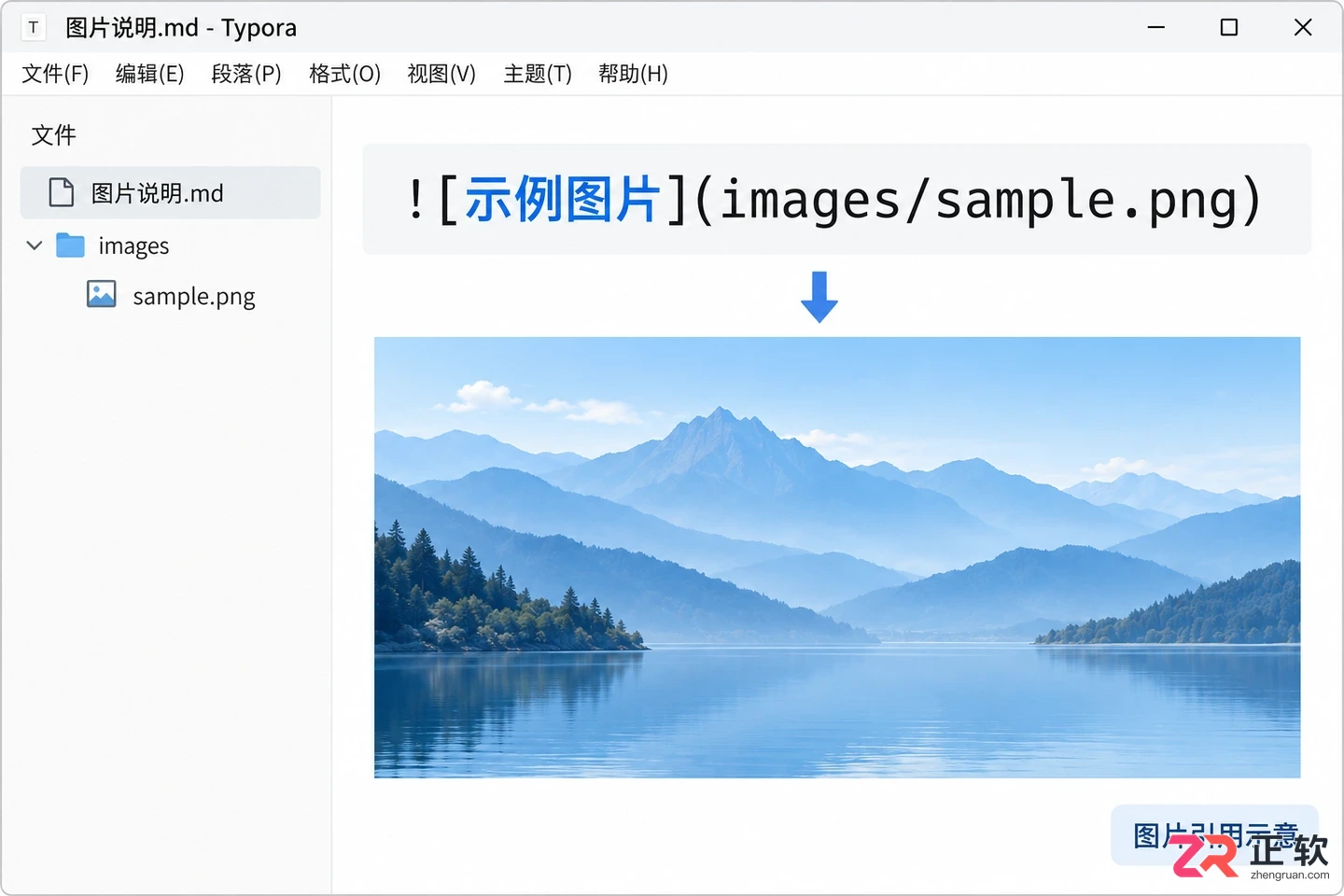1344x896 pixels.
Task: Click the 示例图片 alt text link
Action: (x=563, y=200)
